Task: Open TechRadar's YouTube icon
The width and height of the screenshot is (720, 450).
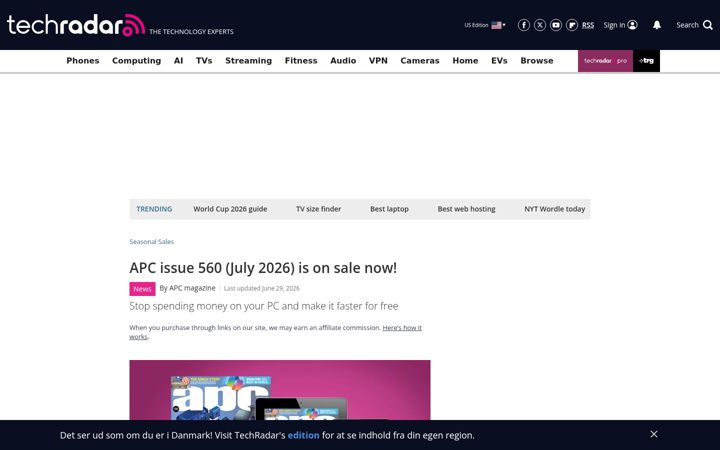Action: [556, 25]
